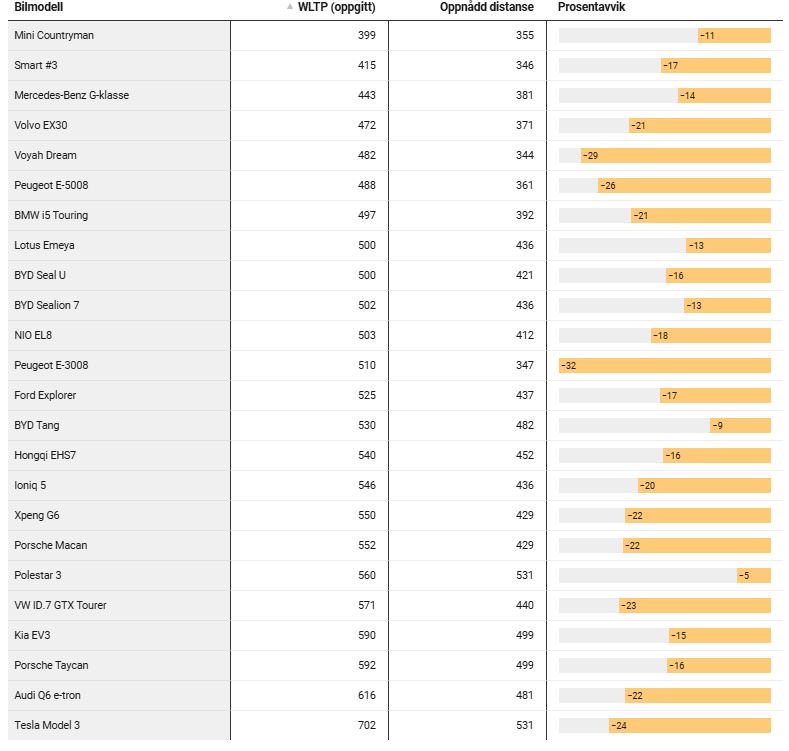Select the Lotus Emeya row

[x=395, y=246]
